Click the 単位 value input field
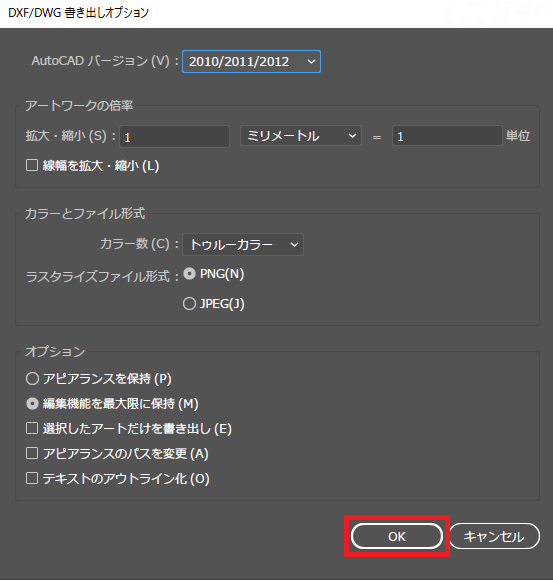This screenshot has width=553, height=580. pos(447,136)
